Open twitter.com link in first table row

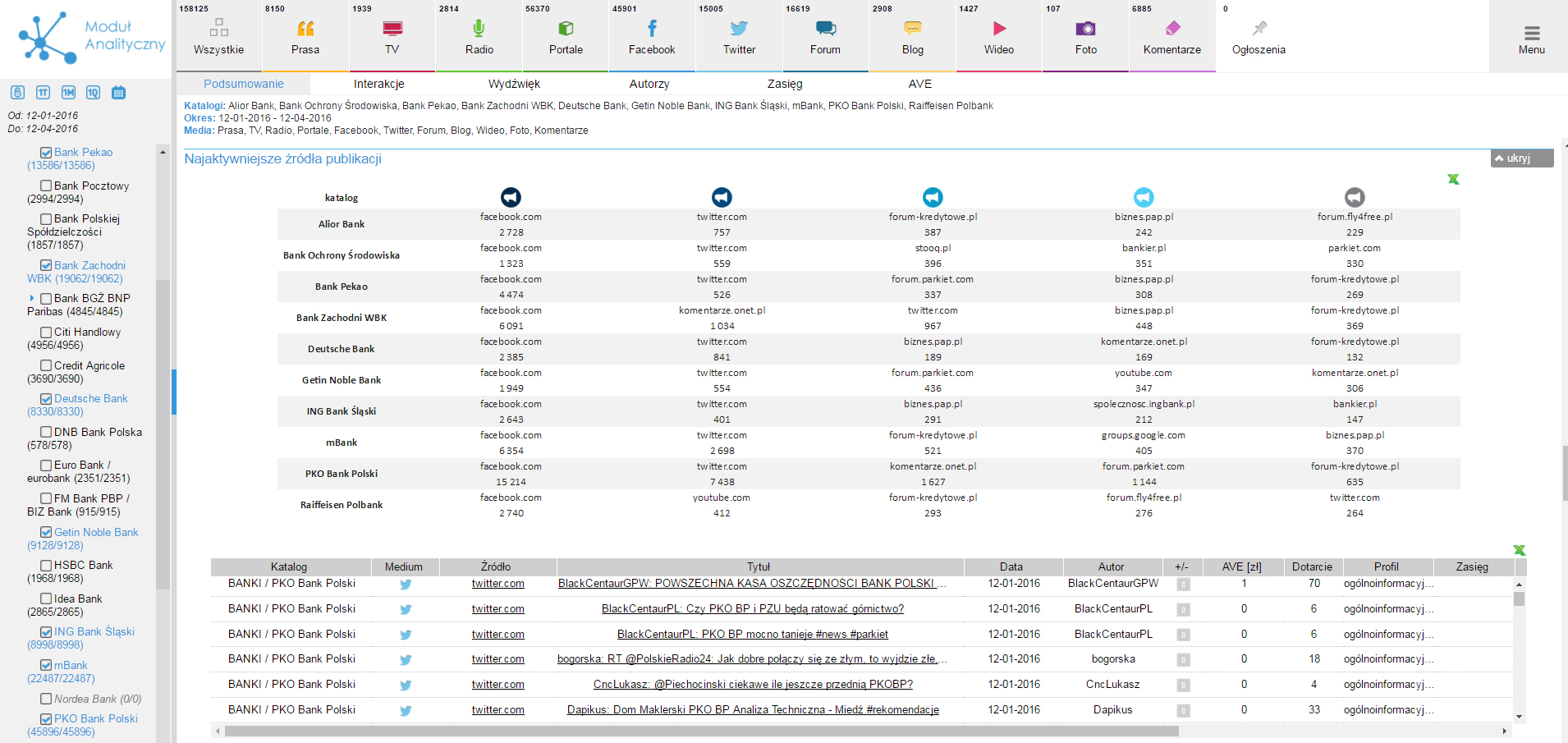click(498, 584)
